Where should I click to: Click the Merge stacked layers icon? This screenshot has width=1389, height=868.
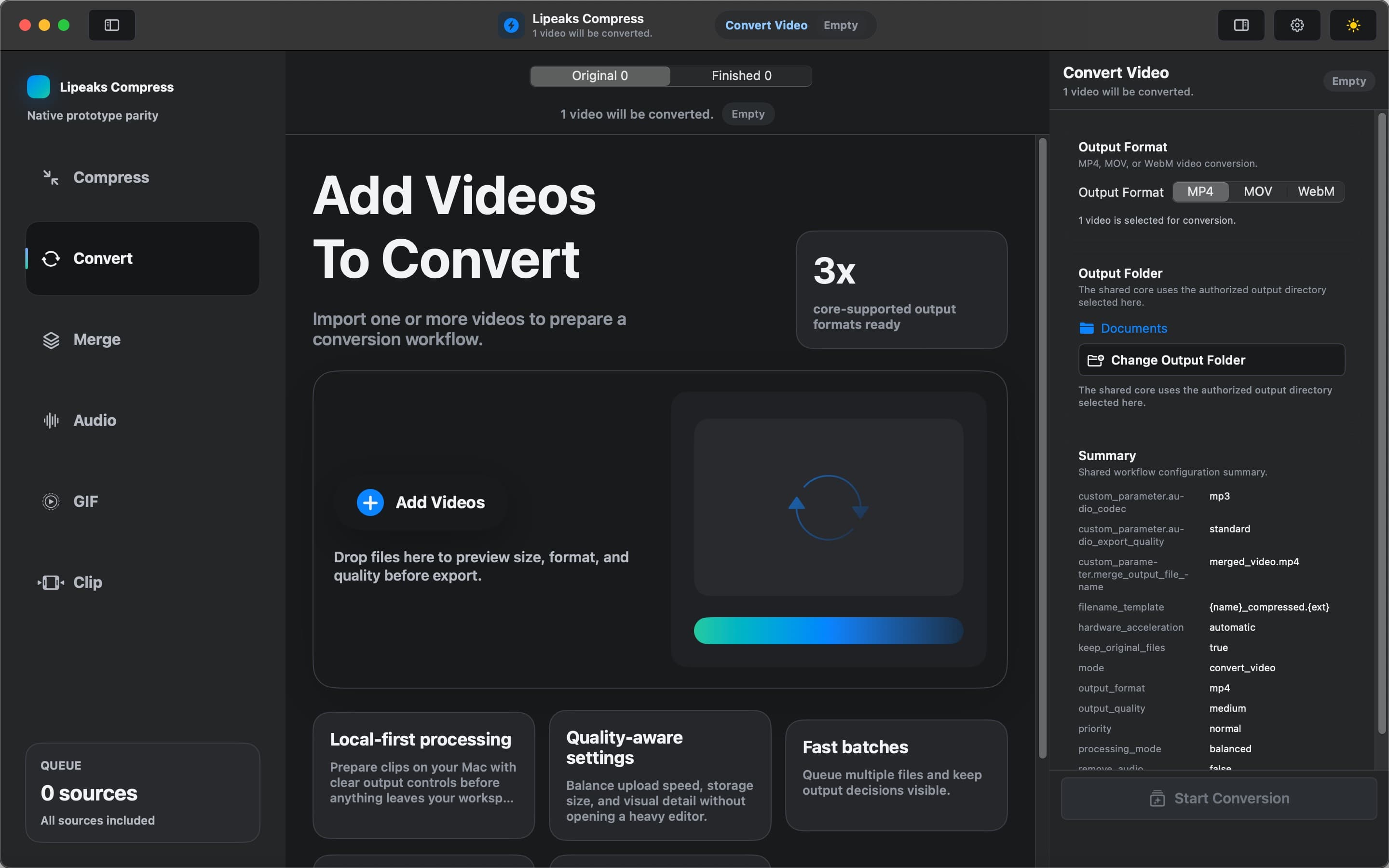[51, 340]
